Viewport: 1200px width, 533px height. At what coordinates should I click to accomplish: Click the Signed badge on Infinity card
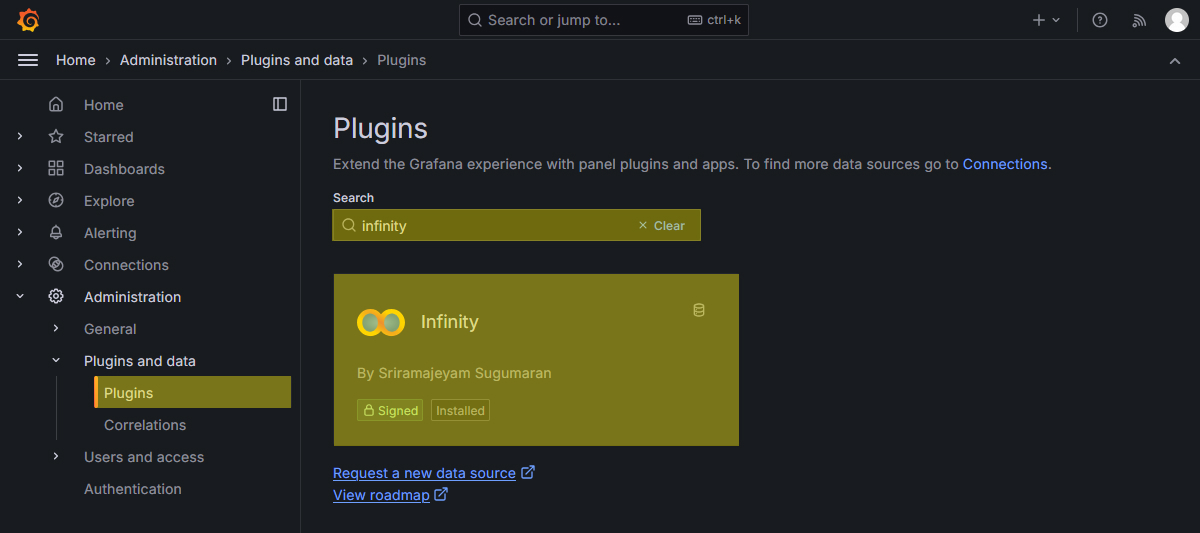(390, 410)
